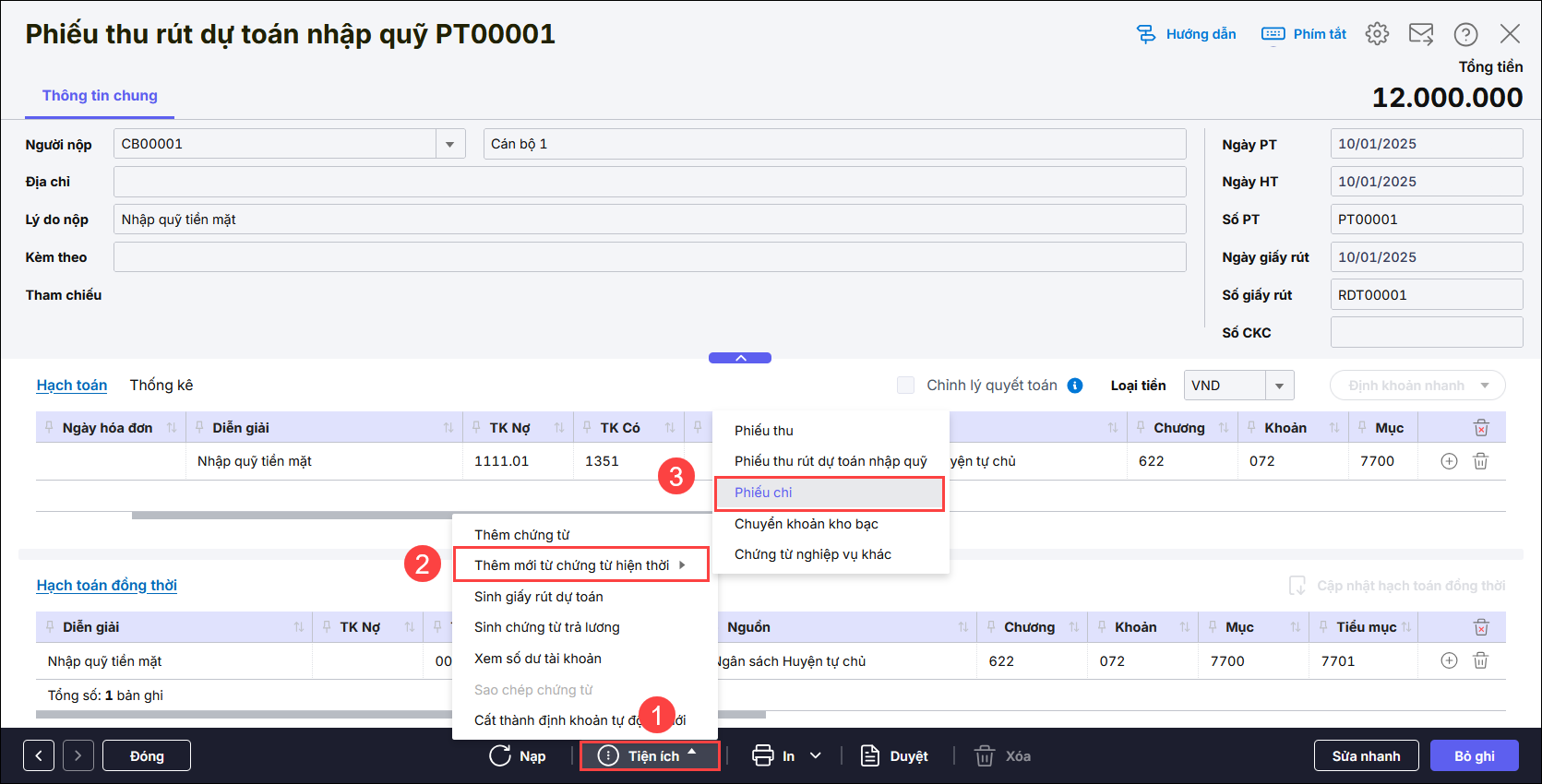Sort the Nguồn column
The height and width of the screenshot is (784, 1542).
(x=963, y=627)
